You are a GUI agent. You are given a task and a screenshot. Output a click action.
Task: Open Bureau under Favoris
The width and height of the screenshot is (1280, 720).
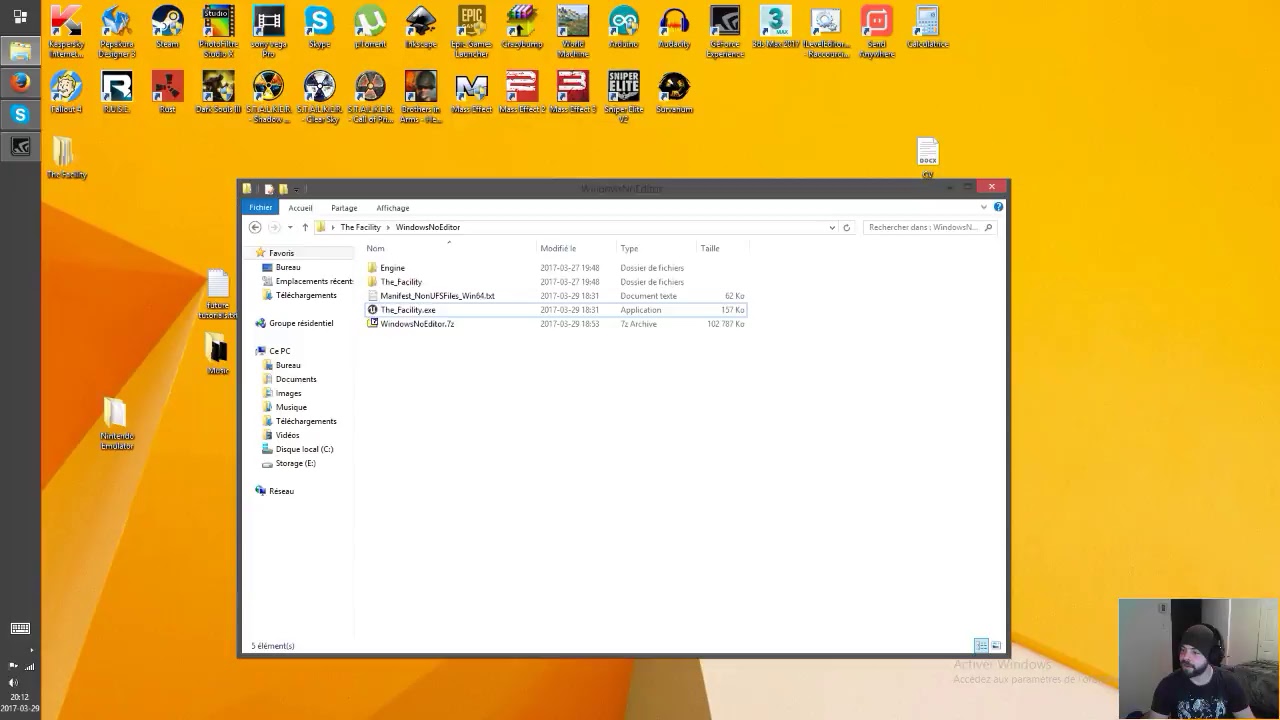[x=288, y=267]
